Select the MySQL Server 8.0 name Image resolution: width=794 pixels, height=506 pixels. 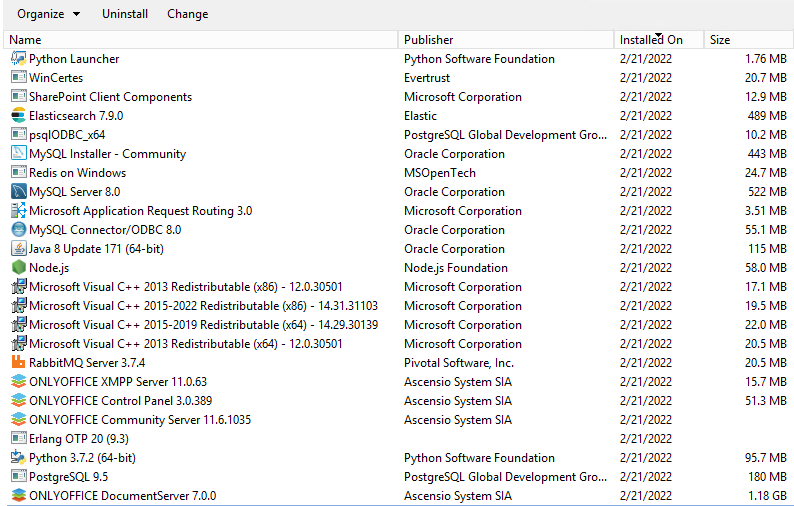tap(74, 191)
